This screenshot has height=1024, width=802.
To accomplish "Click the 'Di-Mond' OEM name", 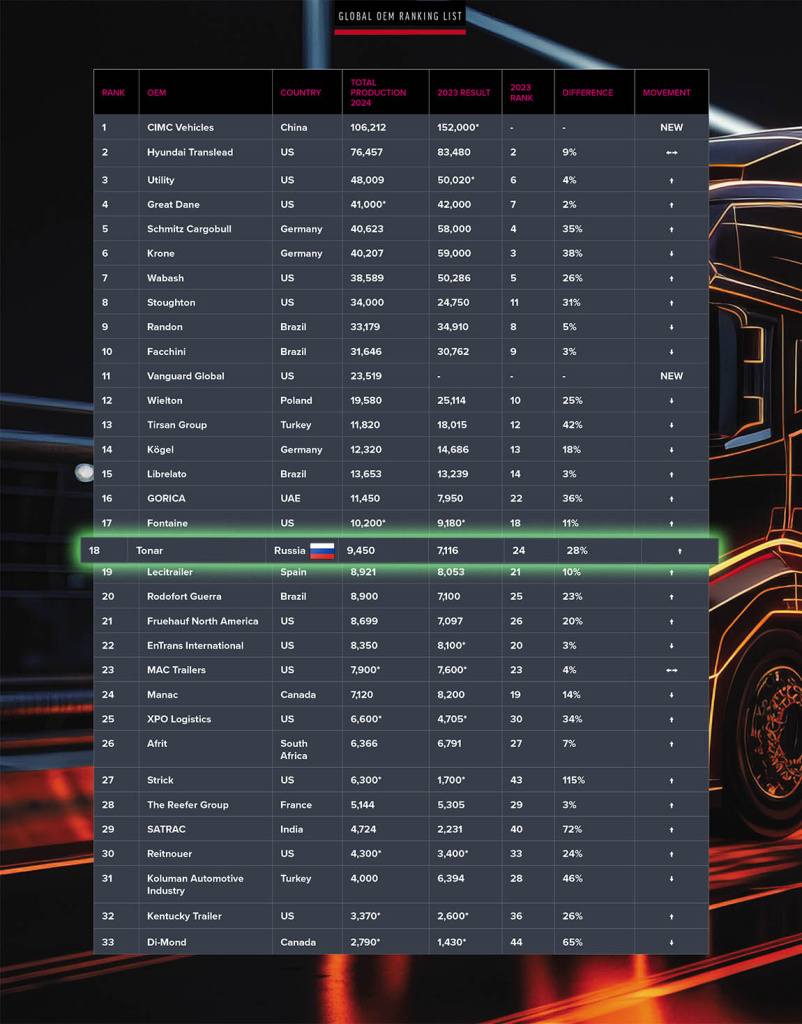I will 167,942.
